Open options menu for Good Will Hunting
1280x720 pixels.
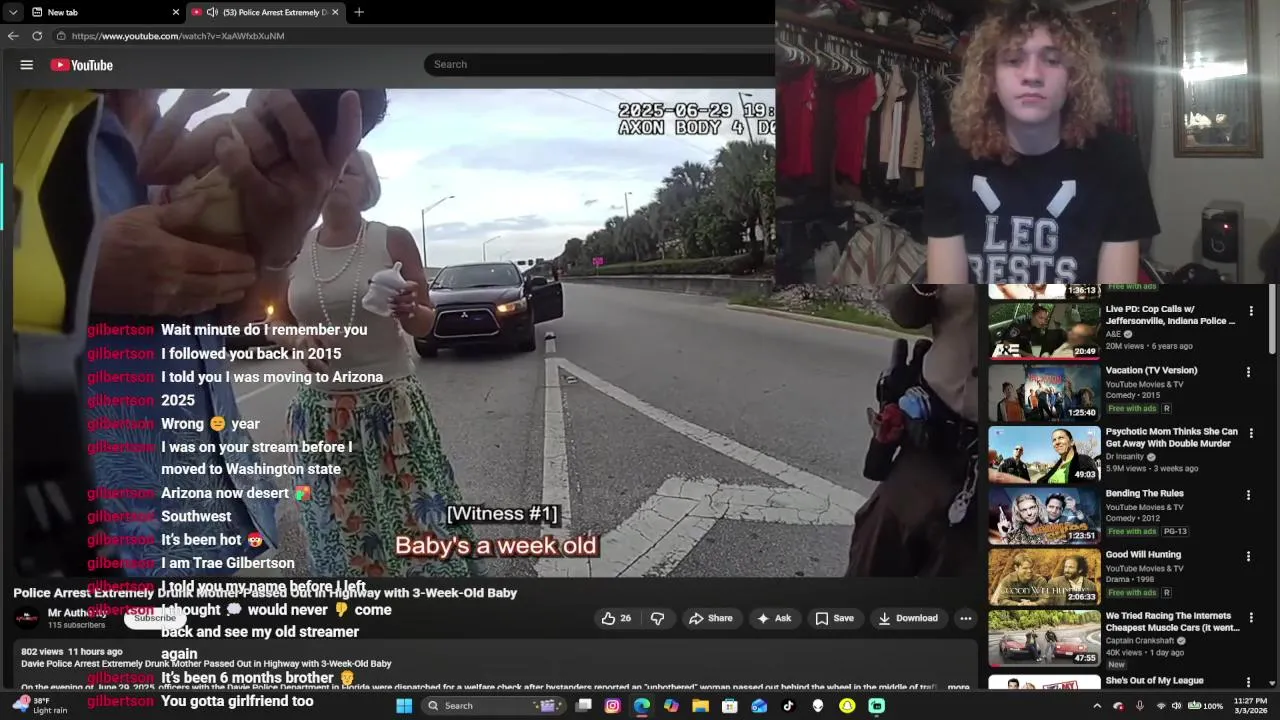click(1248, 556)
